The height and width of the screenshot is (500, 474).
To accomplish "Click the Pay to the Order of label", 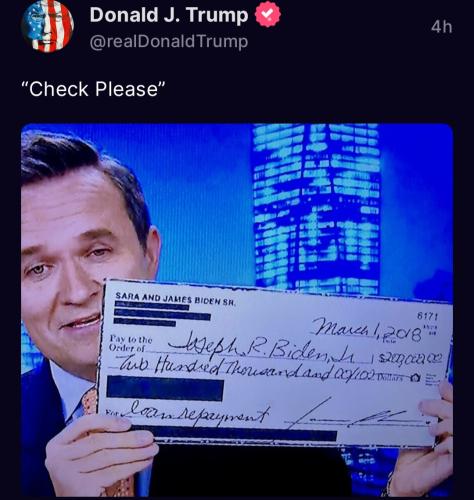I will (x=131, y=343).
